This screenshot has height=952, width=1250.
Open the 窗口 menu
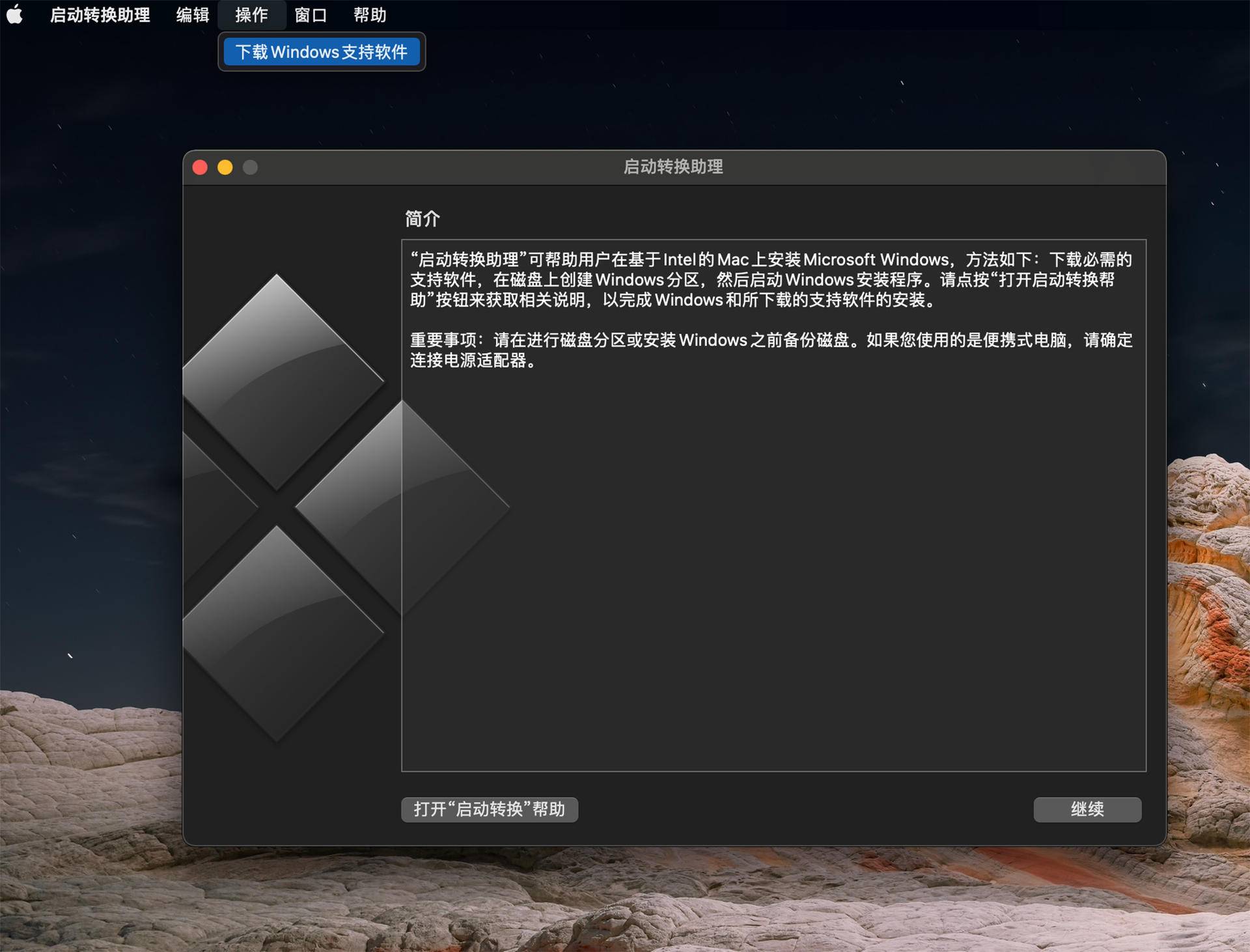pyautogui.click(x=311, y=14)
